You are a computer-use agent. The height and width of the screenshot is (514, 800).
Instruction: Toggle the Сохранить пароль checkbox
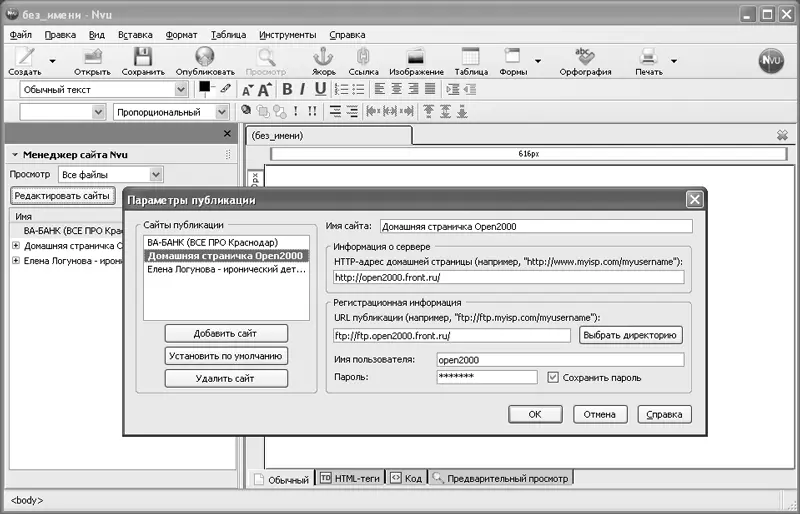(x=553, y=377)
